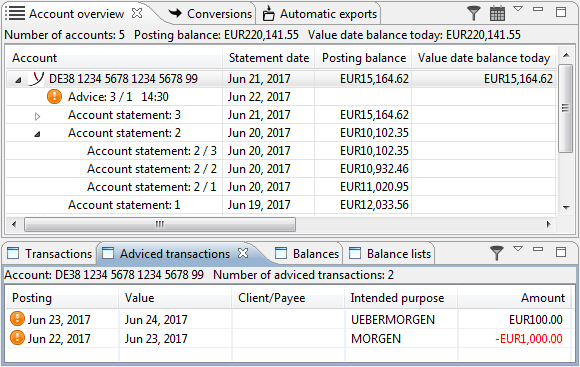Open view menu triangle in lower panel
The width and height of the screenshot is (580, 367).
(x=518, y=249)
